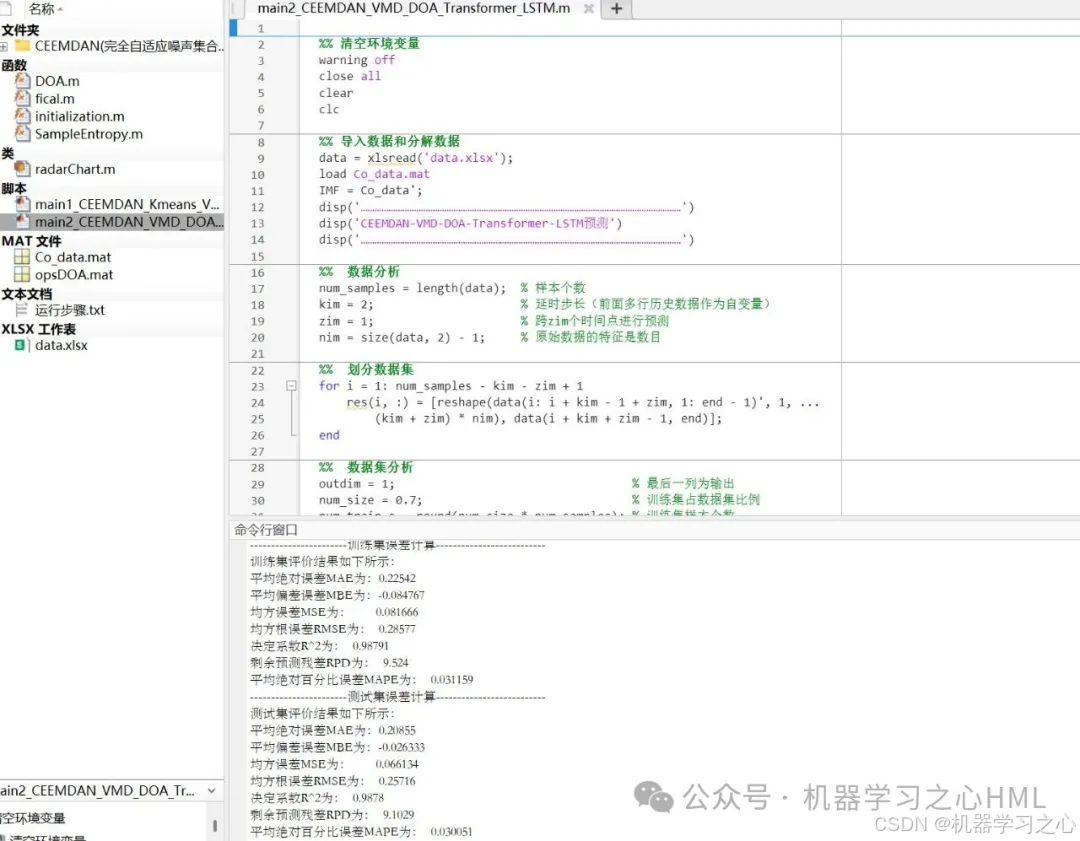
Task: Click the main2_CEEMDAN_VMD_DOA script icon in file list
Action: (x=23, y=221)
